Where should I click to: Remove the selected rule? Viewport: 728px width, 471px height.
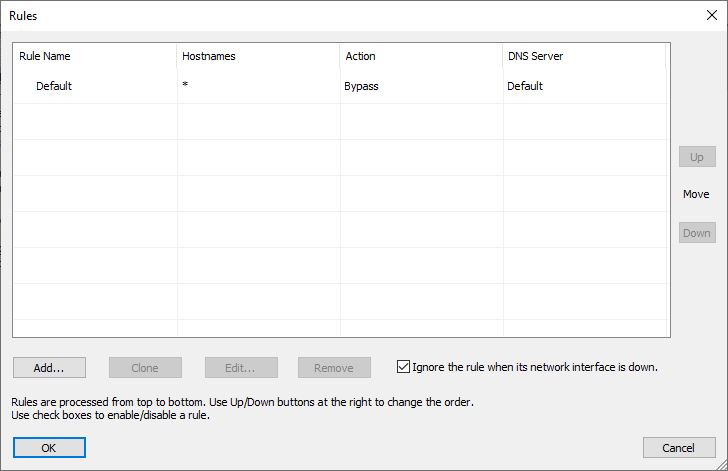(334, 368)
